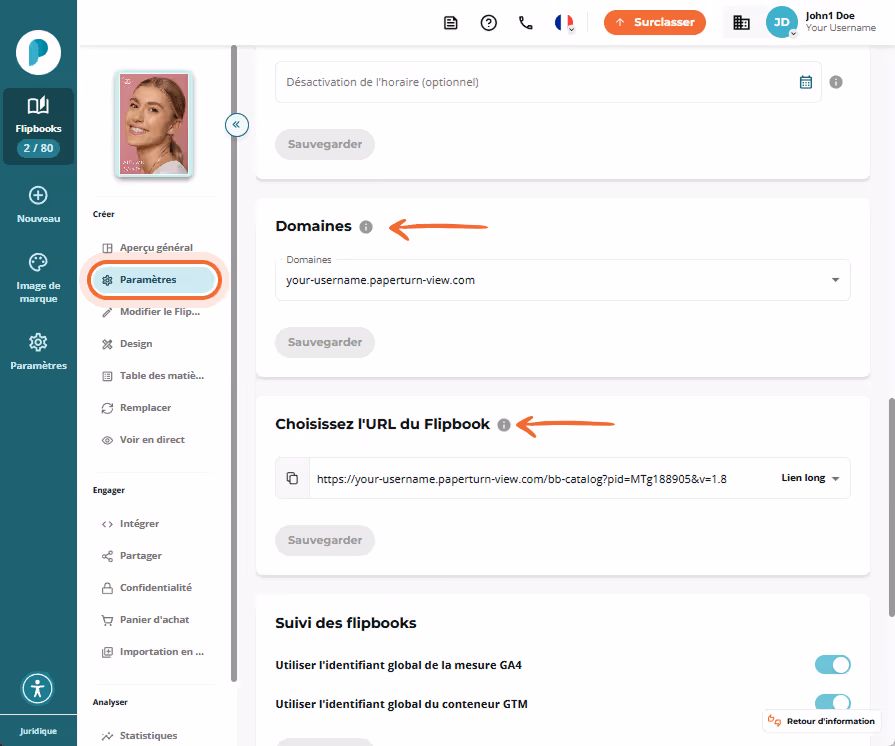Click the John1 Doe username text
895x746 pixels.
pyautogui.click(x=830, y=16)
